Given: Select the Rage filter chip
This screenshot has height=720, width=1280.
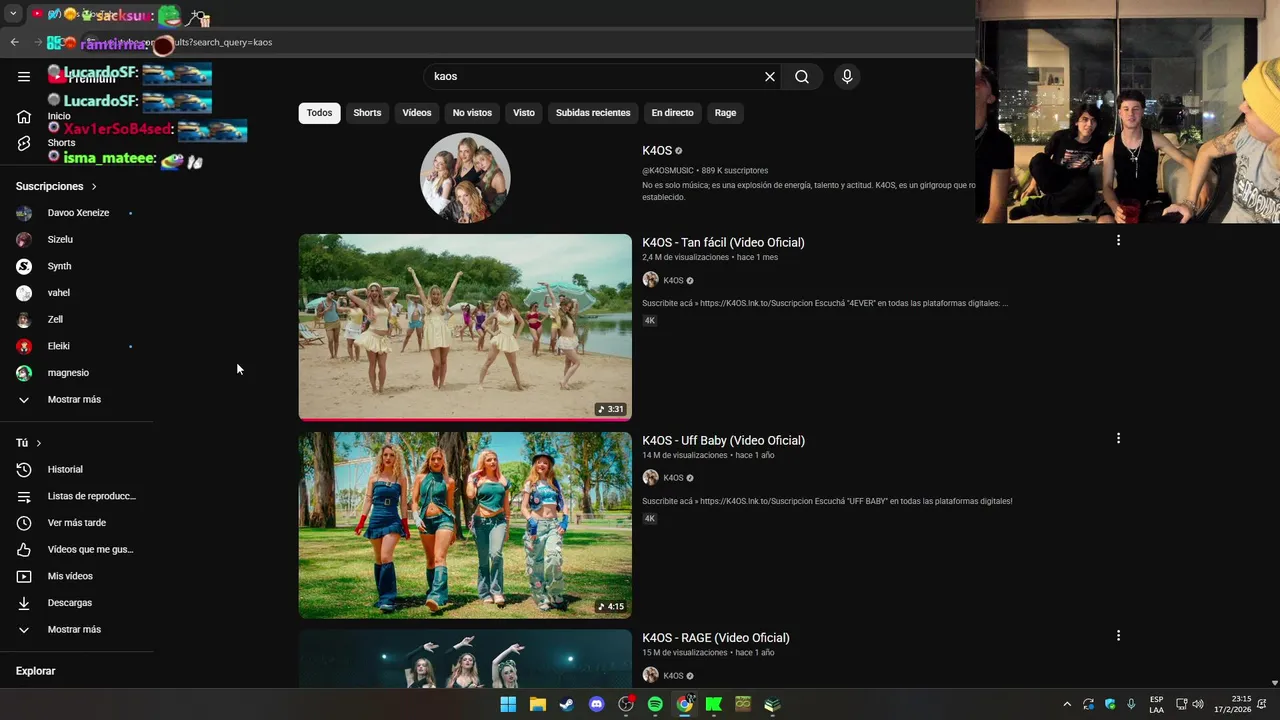Looking at the screenshot, I should (x=726, y=113).
